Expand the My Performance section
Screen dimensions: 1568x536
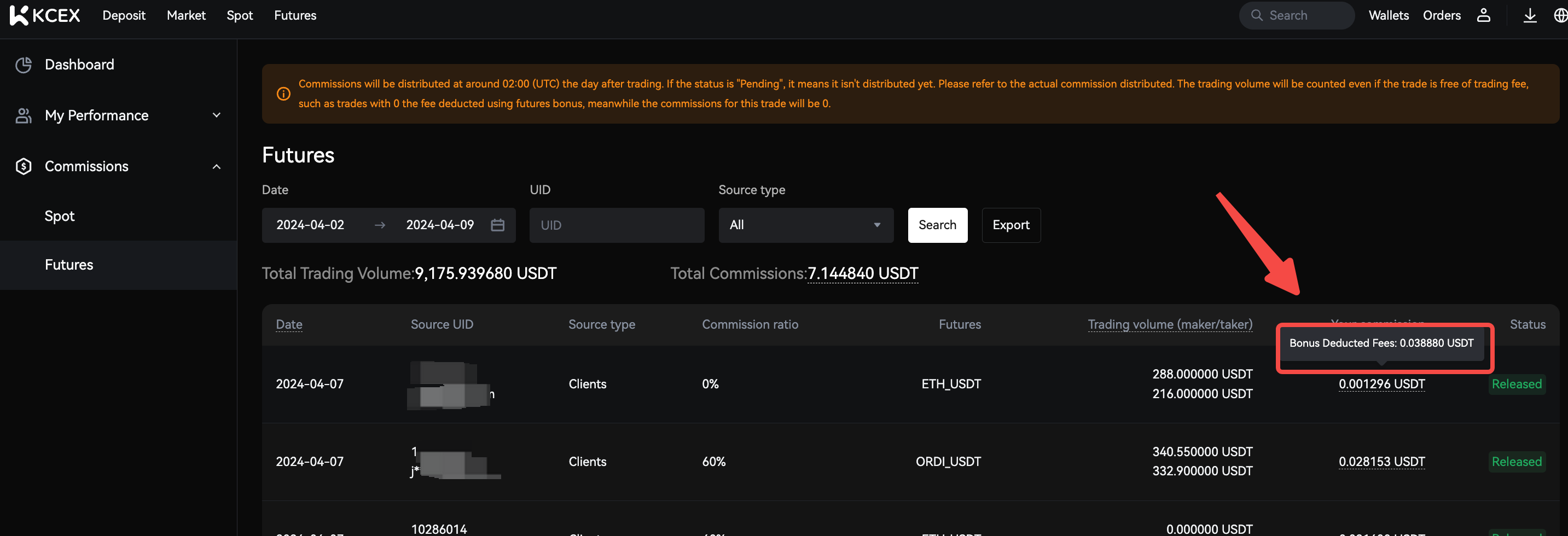(216, 115)
